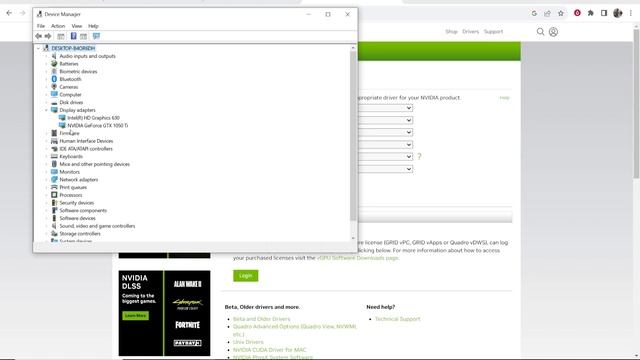
Task: Click the NVIDIA site search magnifier icon
Action: pos(540,31)
